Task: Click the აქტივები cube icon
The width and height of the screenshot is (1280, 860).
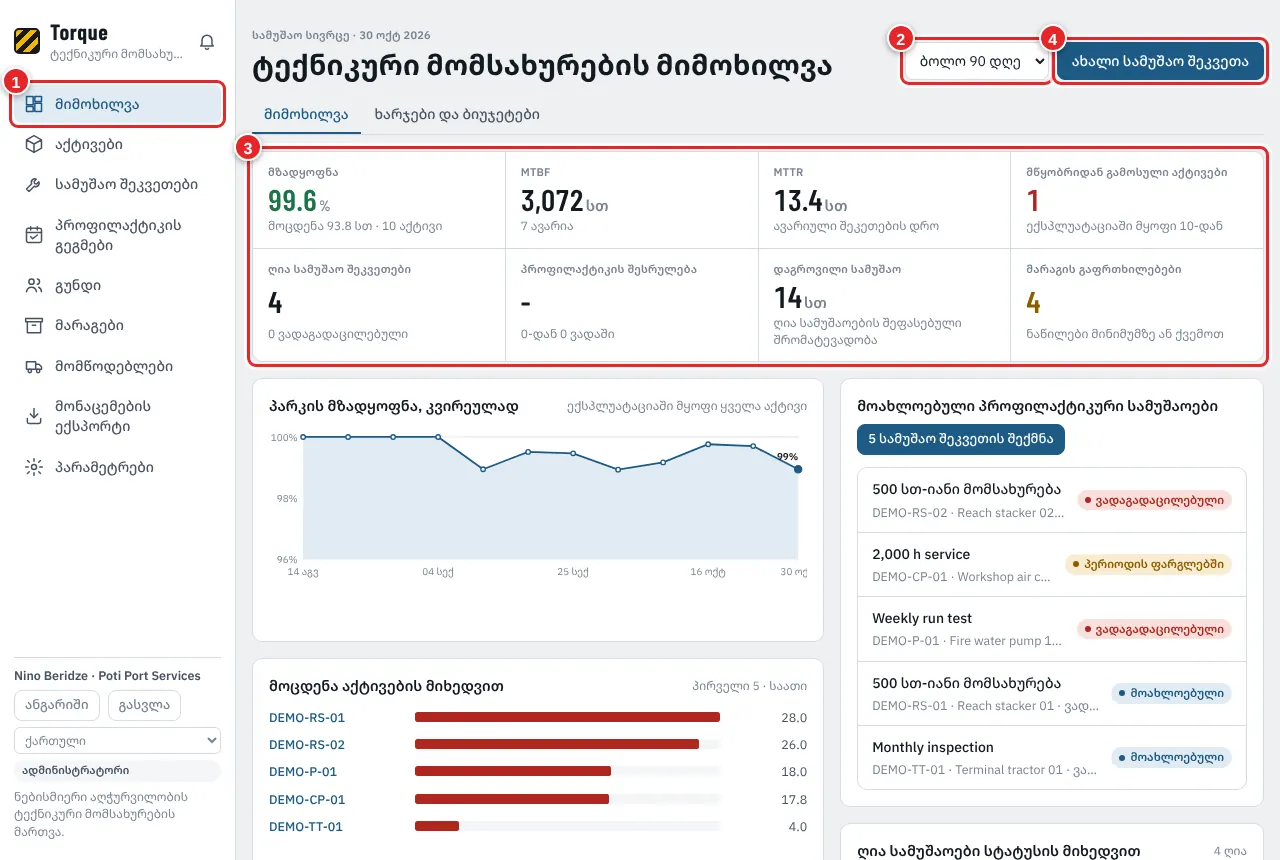Action: (x=34, y=144)
